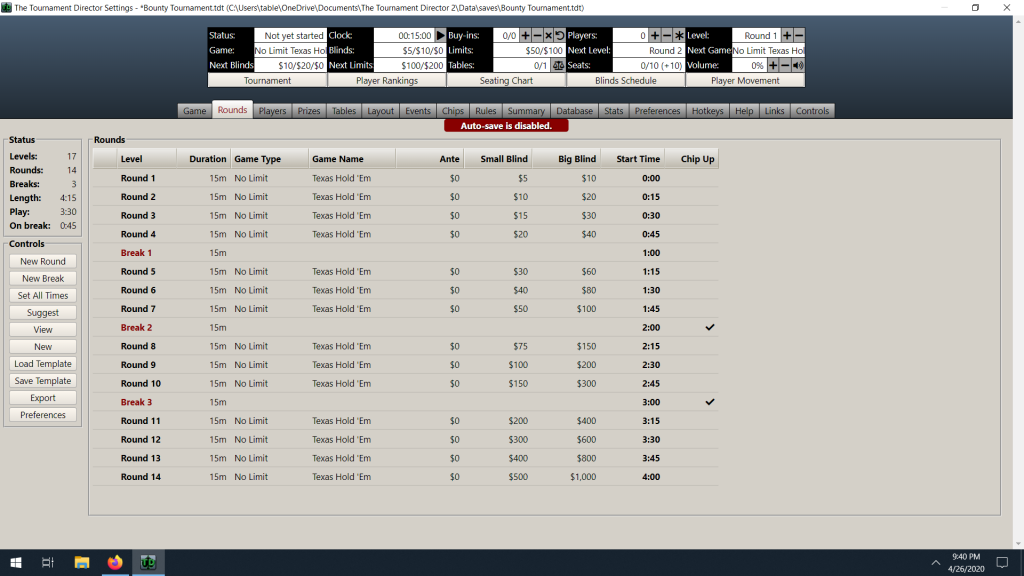The width and height of the screenshot is (1024, 576).
Task: Switch to the Chips tab
Action: click(453, 111)
